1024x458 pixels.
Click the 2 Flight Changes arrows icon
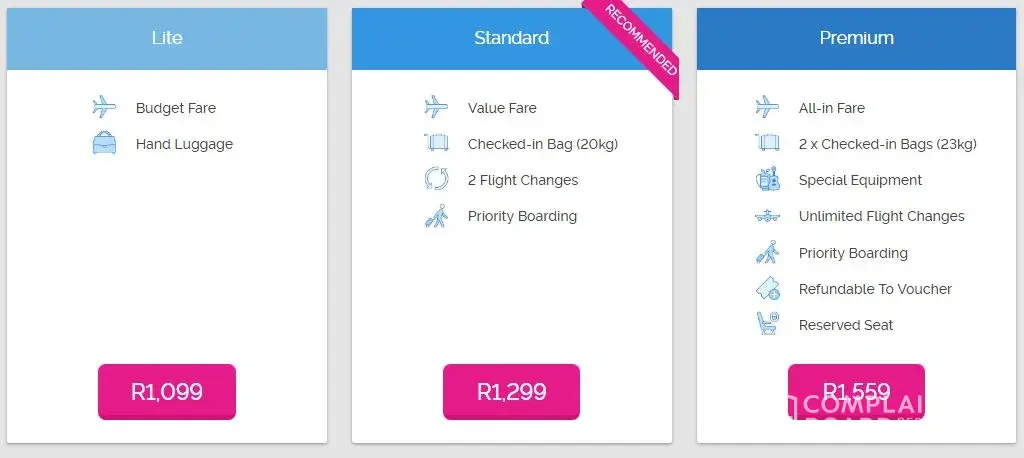click(436, 179)
